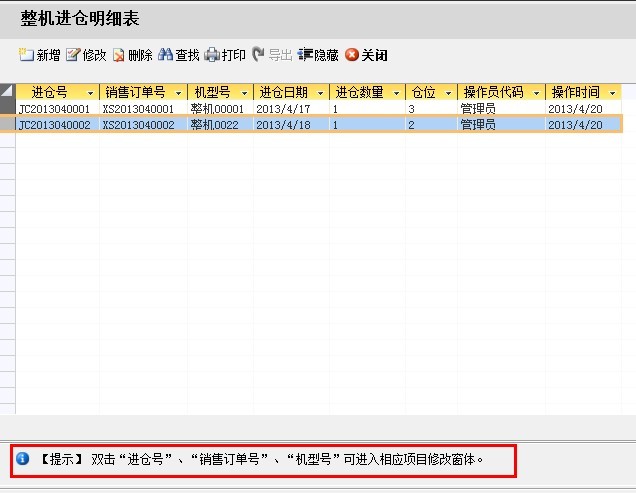
Task: Select date cell 2013/4/17
Action: click(292, 109)
